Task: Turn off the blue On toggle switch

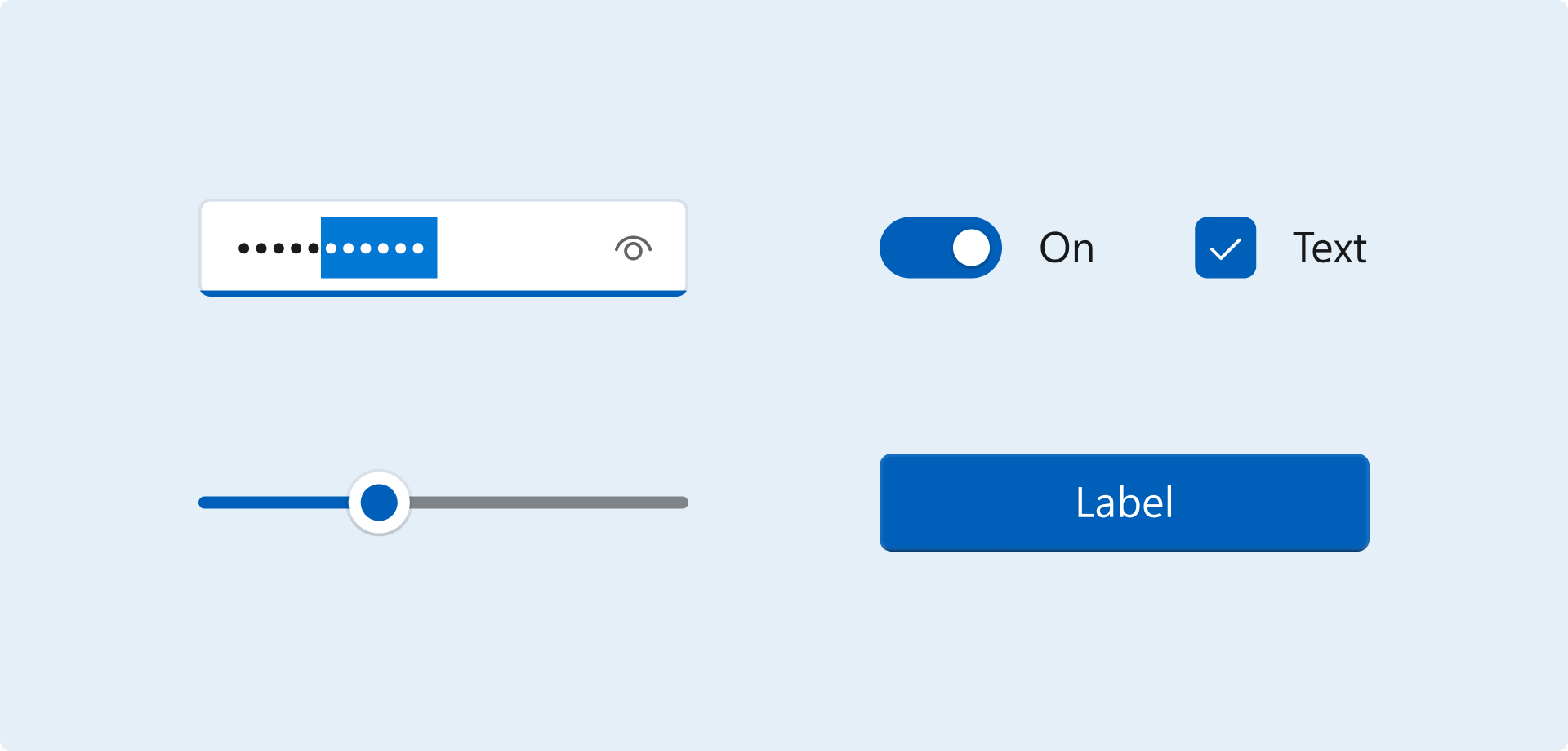Action: tap(941, 248)
